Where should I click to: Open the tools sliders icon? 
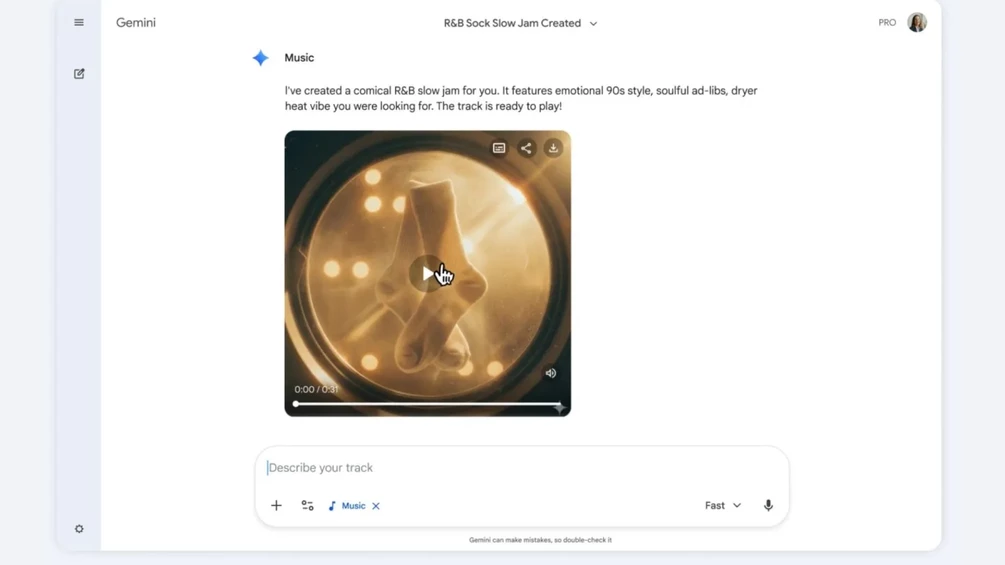click(x=308, y=505)
